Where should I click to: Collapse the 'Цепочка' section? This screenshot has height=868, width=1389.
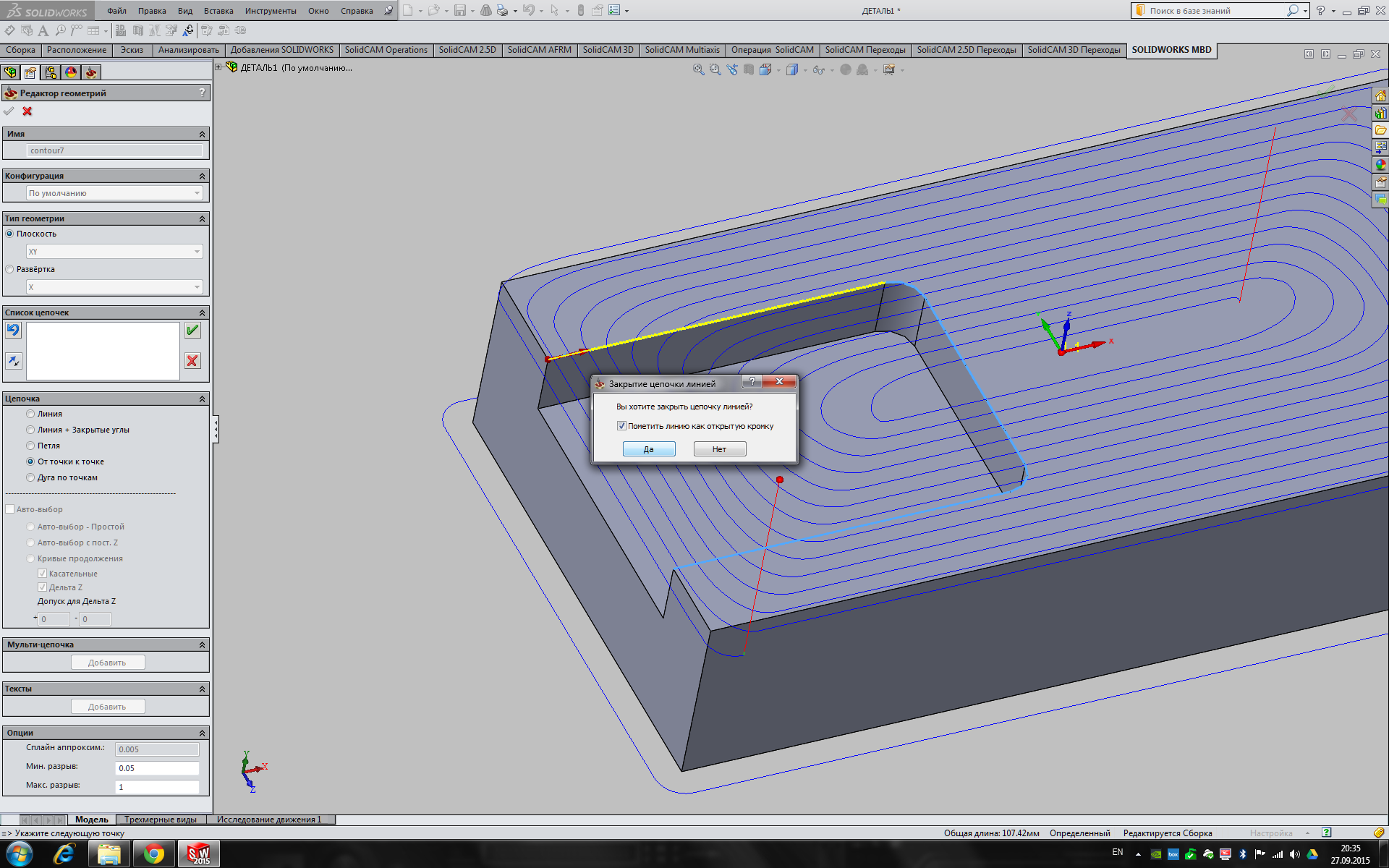[x=202, y=399]
